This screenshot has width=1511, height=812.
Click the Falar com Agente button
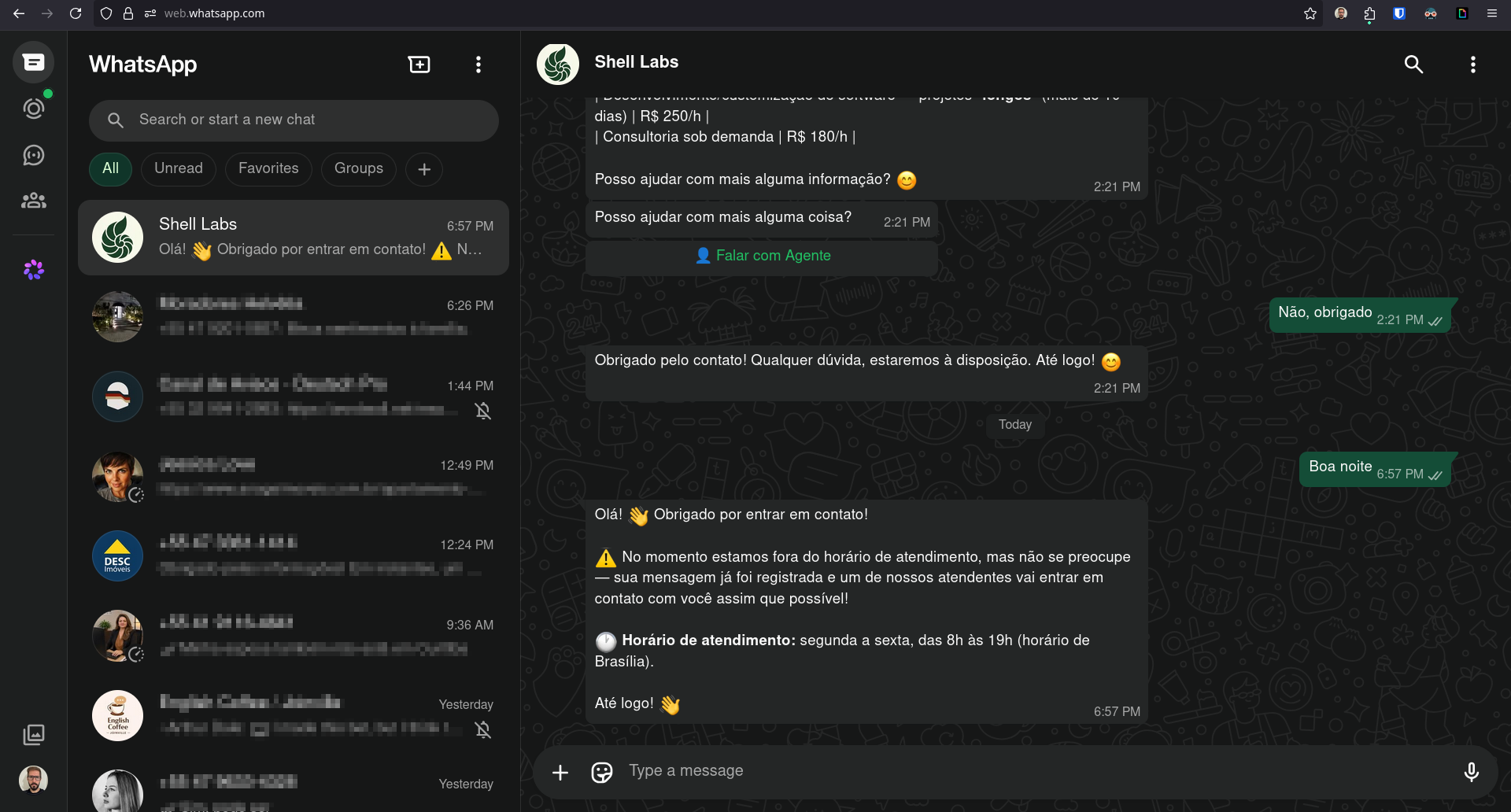762,257
